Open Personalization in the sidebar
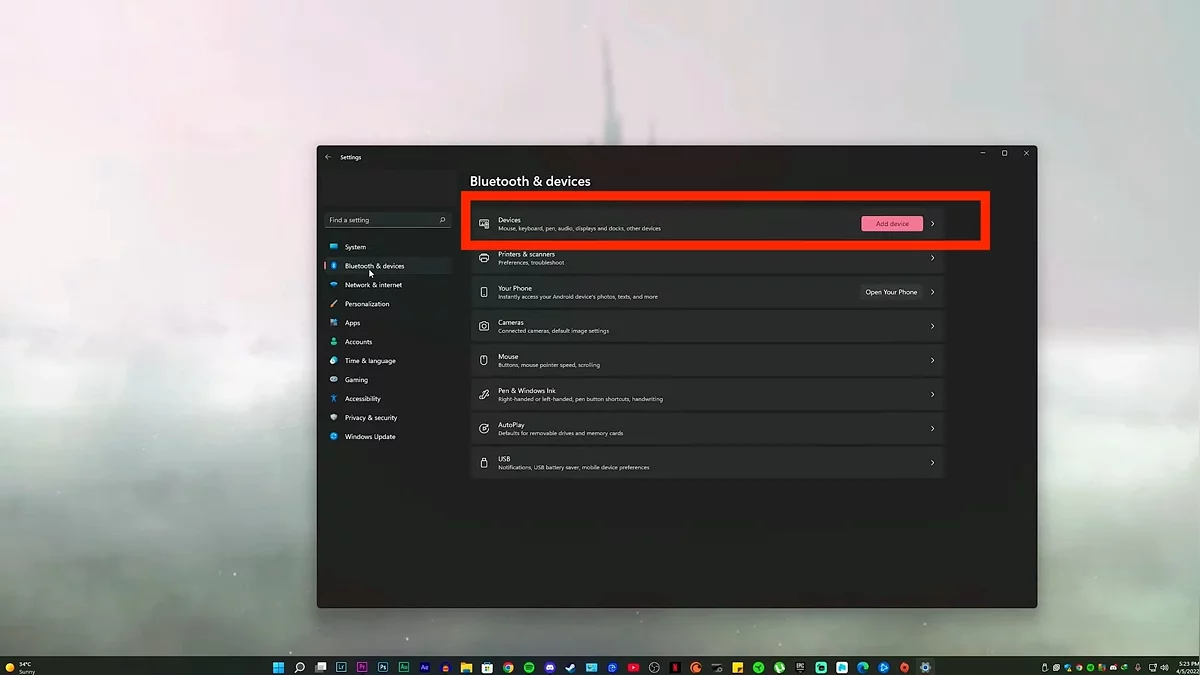The height and width of the screenshot is (675, 1200). [x=367, y=304]
